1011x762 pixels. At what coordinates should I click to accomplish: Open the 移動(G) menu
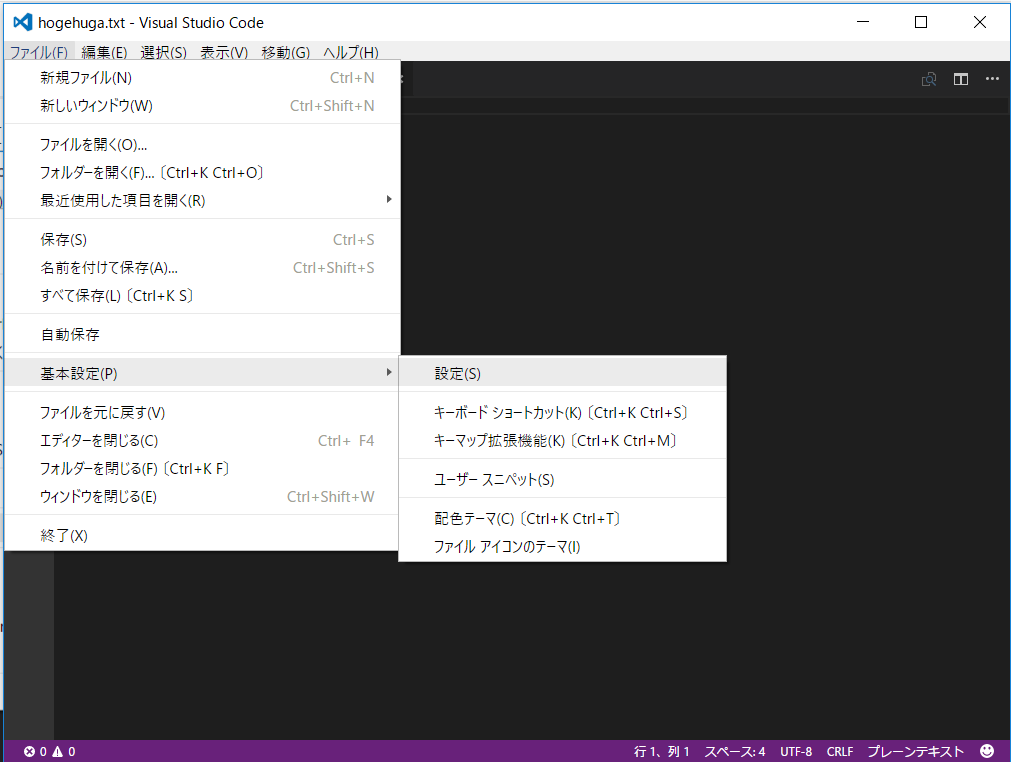[x=286, y=52]
